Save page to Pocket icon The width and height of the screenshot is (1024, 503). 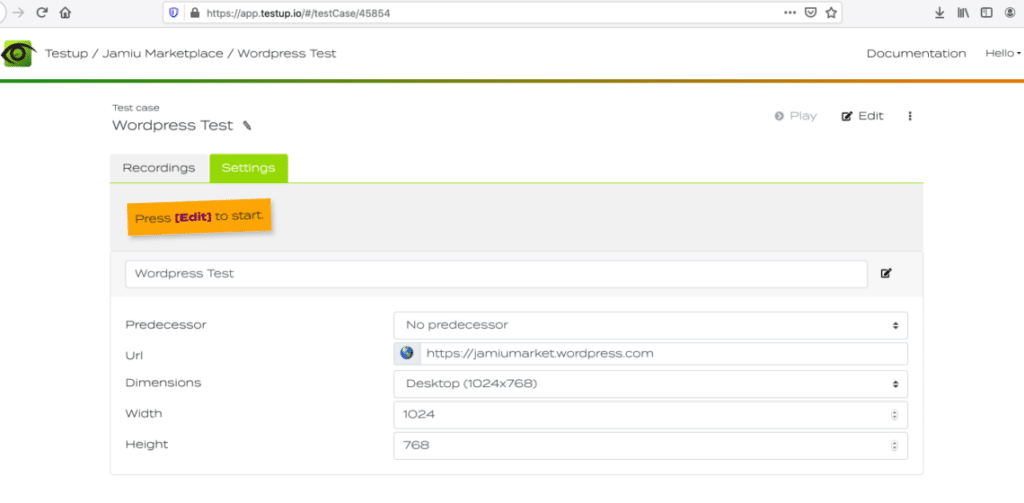(810, 12)
